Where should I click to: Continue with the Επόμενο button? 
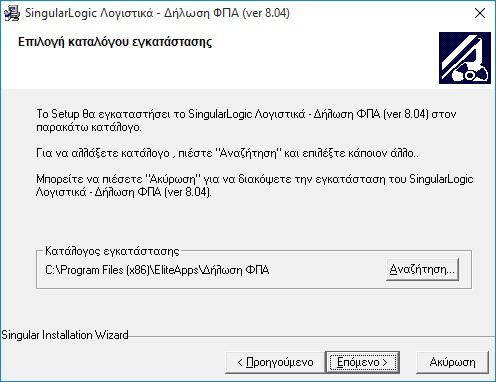[362, 362]
